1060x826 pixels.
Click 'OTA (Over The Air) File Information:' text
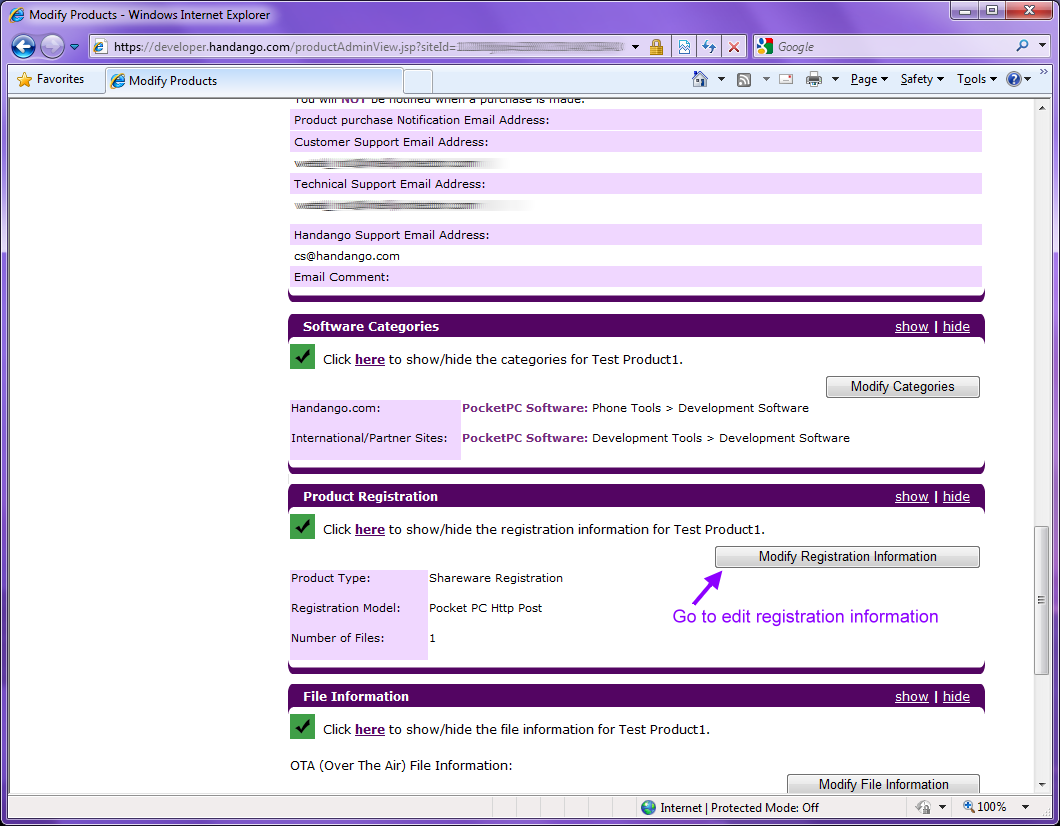point(401,766)
